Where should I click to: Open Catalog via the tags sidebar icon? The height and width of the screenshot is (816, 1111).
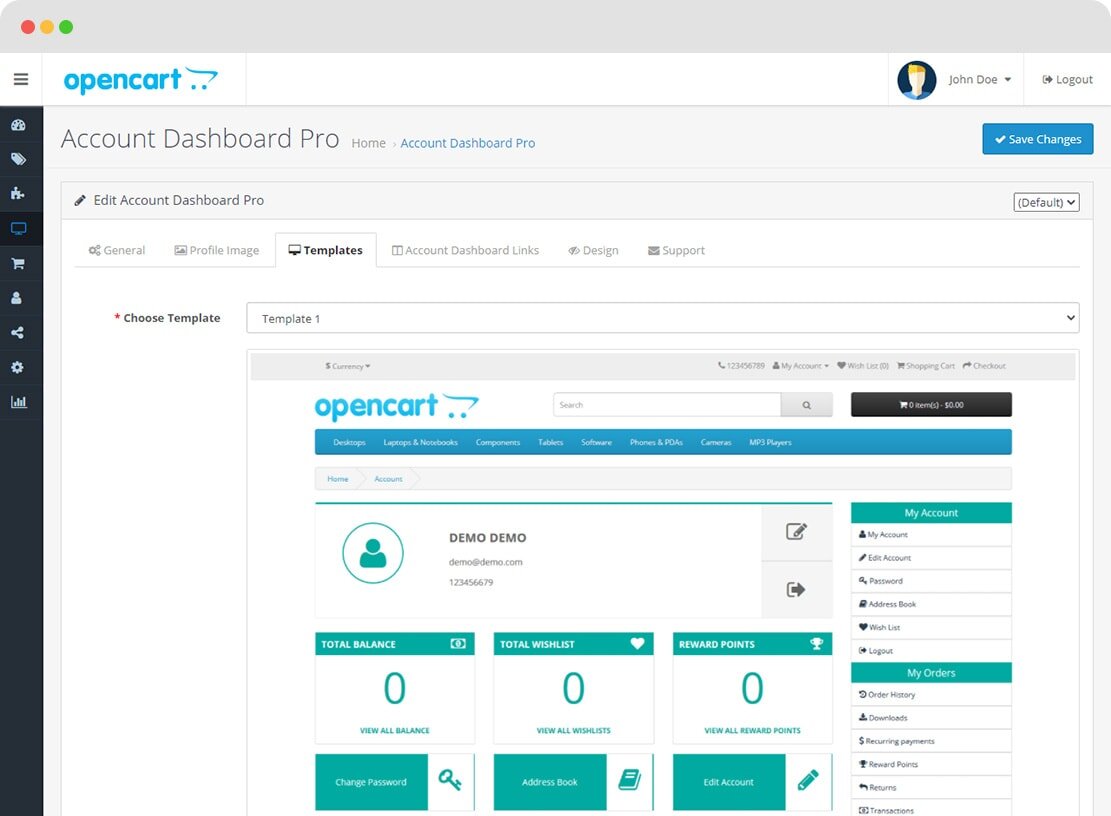(x=18, y=159)
